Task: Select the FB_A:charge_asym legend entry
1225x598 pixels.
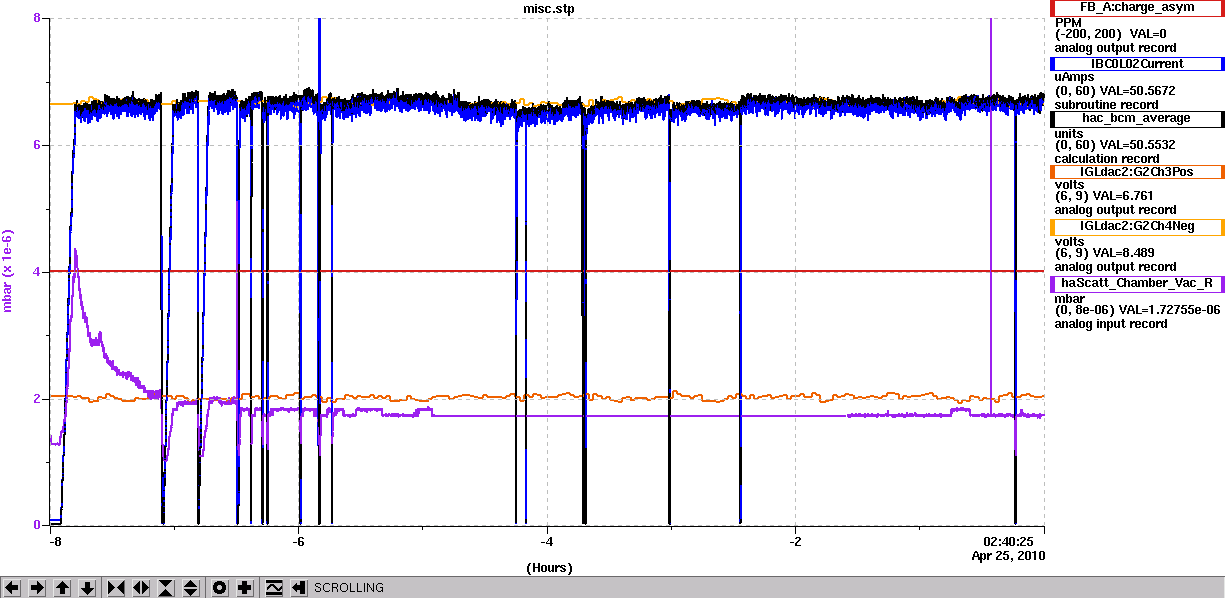Action: 1136,8
